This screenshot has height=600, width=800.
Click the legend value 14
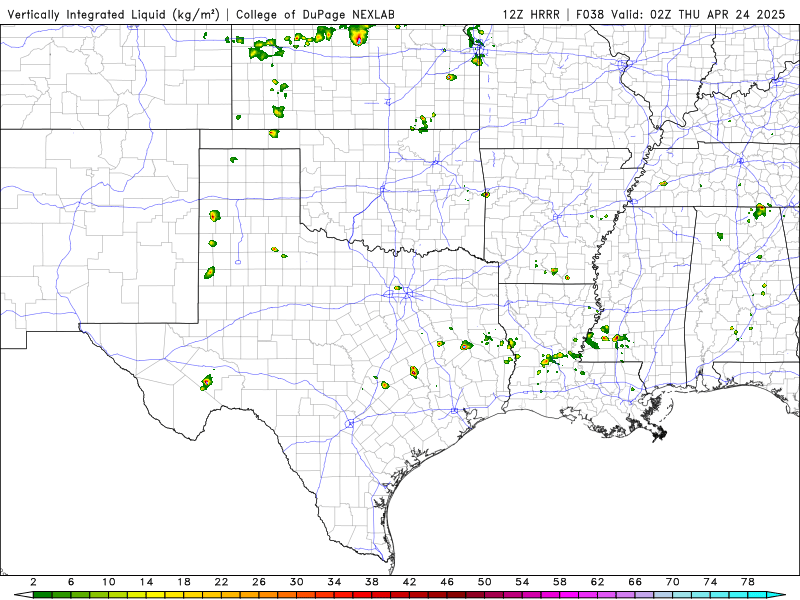point(146,582)
